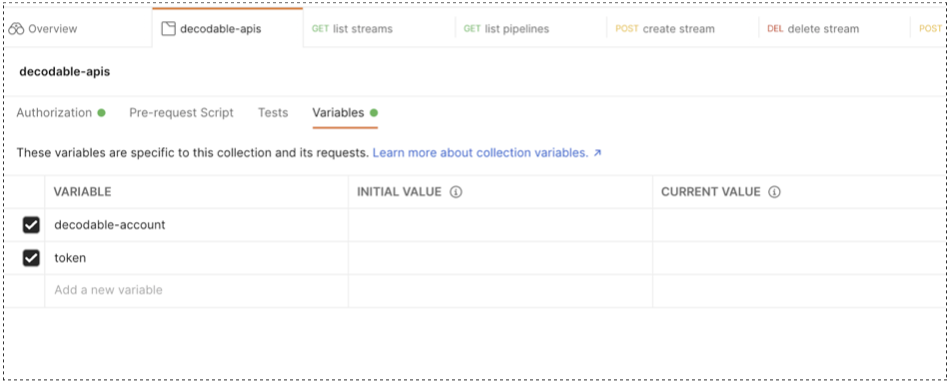The image size is (951, 384).
Task: Uncheck the token variable checkbox
Action: click(x=31, y=258)
